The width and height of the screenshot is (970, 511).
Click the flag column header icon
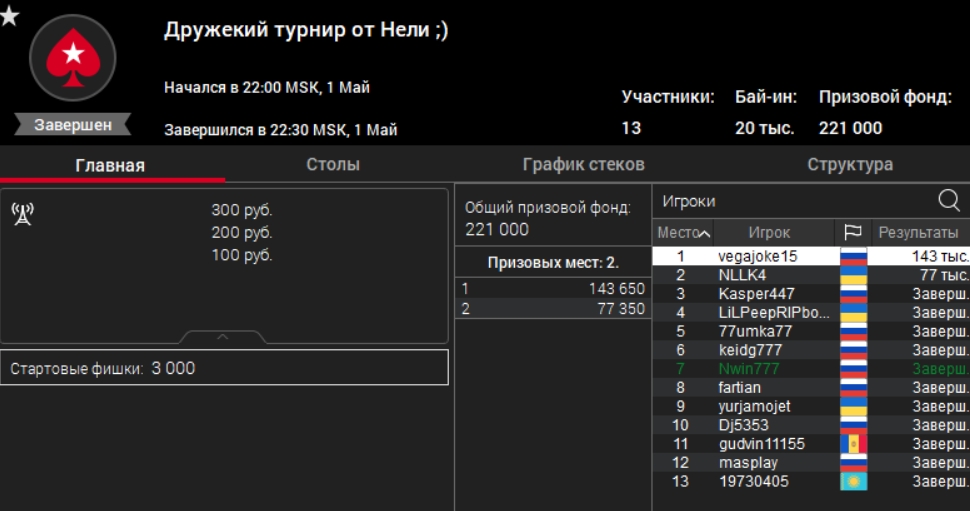pyautogui.click(x=852, y=233)
